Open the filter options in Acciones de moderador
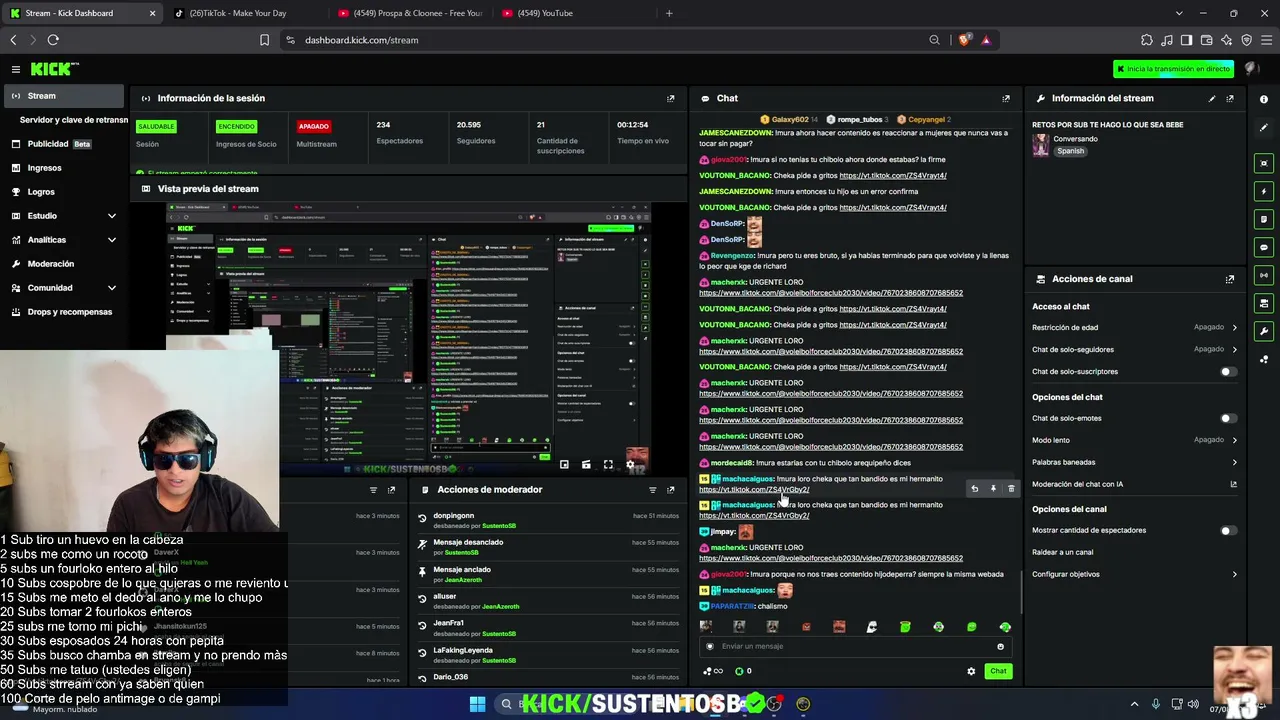Screen dimensions: 1280x720 click(x=653, y=490)
